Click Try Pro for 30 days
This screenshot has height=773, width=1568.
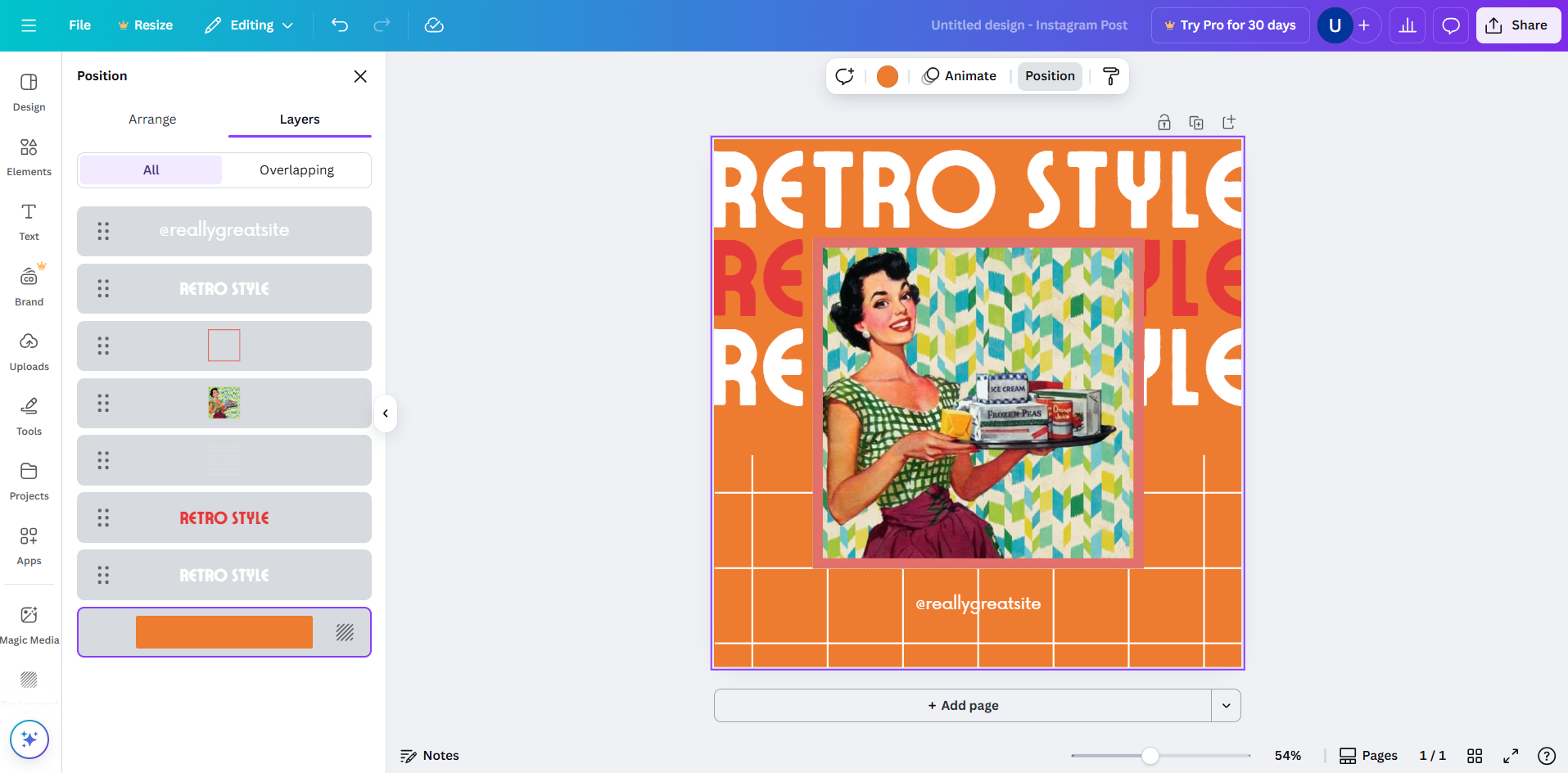click(x=1230, y=25)
